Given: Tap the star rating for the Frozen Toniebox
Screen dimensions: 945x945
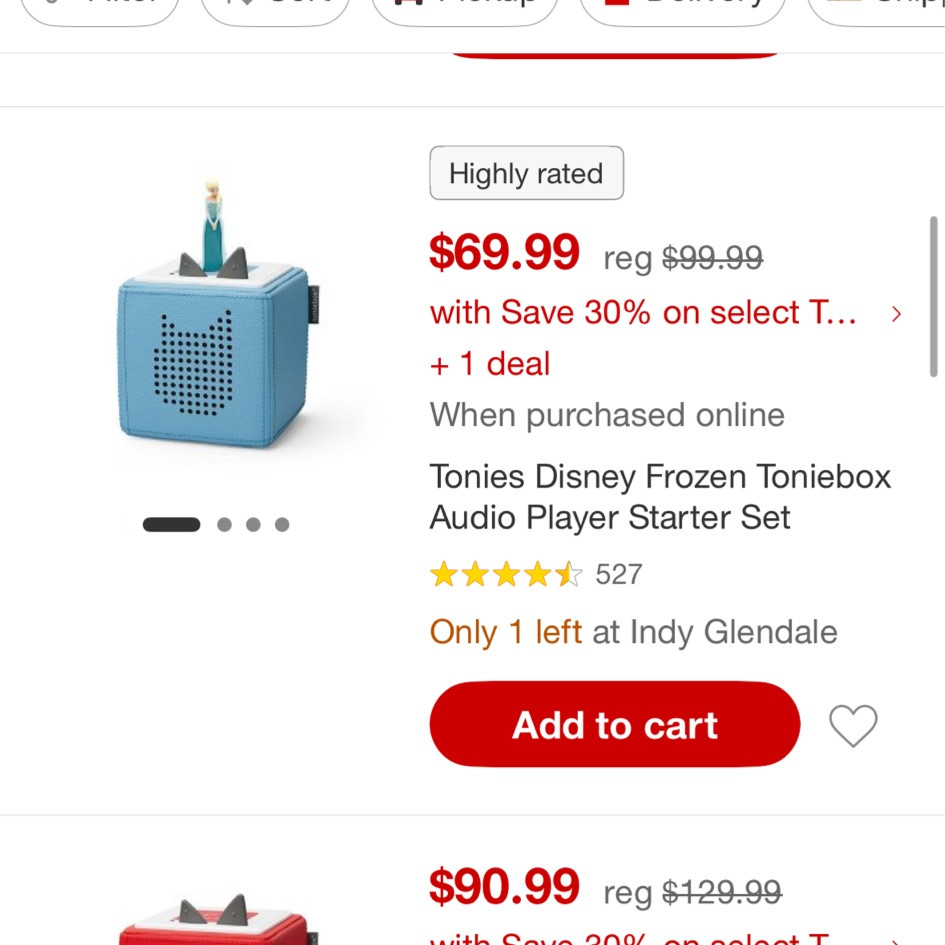Looking at the screenshot, I should 505,574.
